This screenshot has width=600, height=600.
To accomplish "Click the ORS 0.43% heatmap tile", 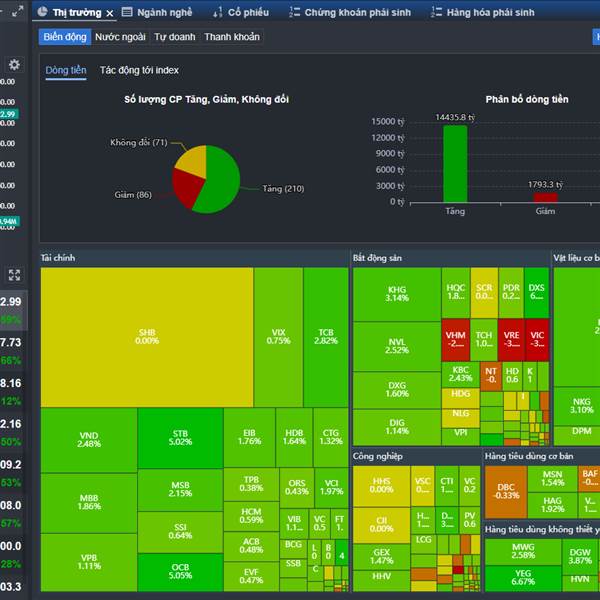I will (x=297, y=488).
